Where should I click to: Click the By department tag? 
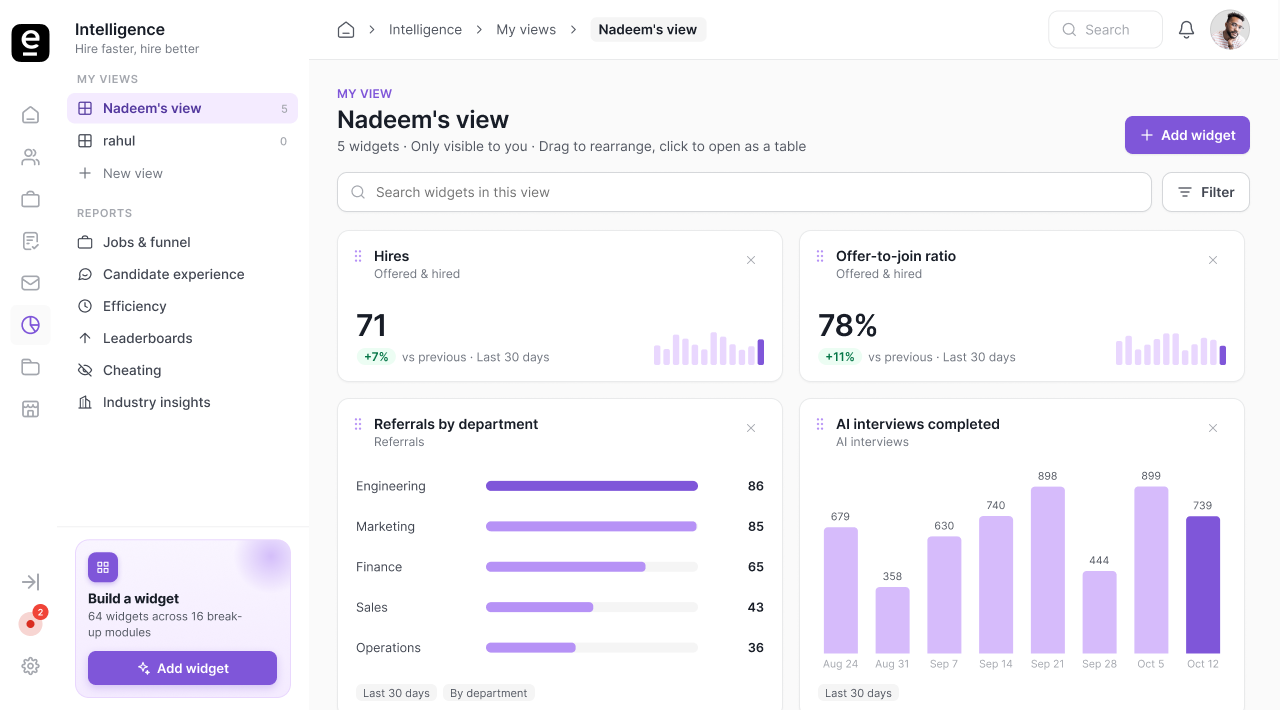click(489, 693)
